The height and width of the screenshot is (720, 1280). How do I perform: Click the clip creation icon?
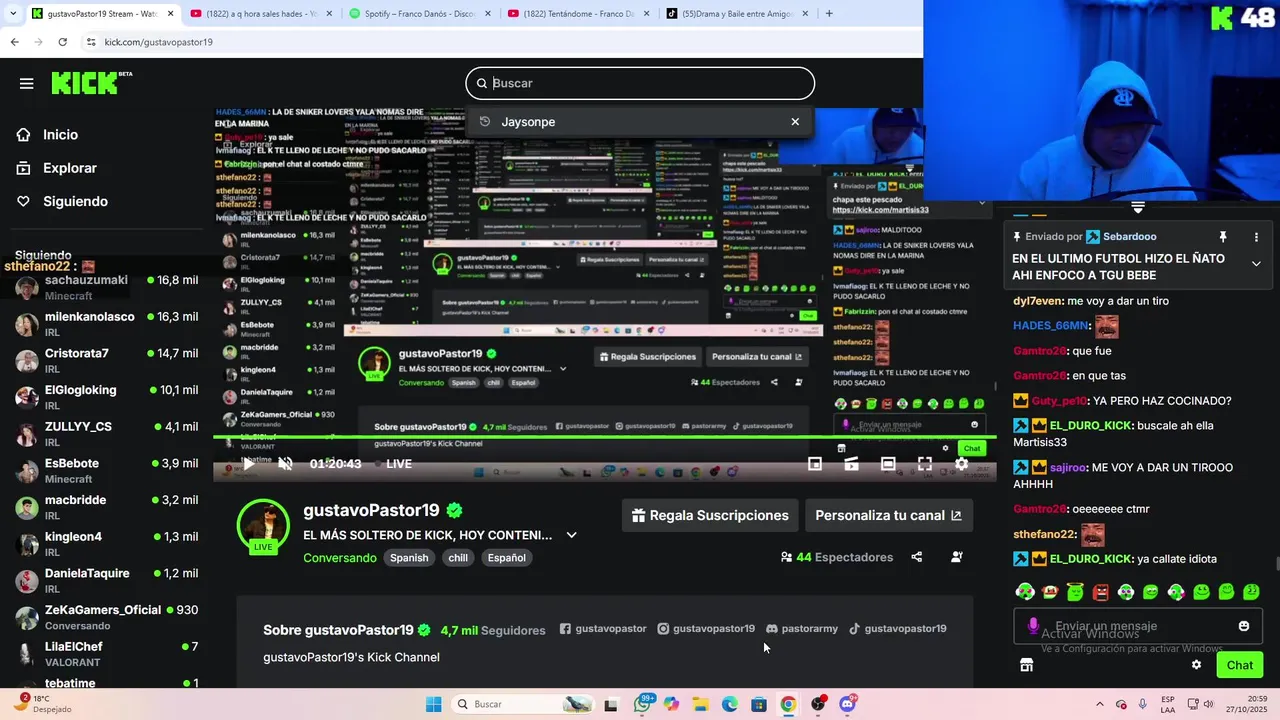(x=851, y=464)
